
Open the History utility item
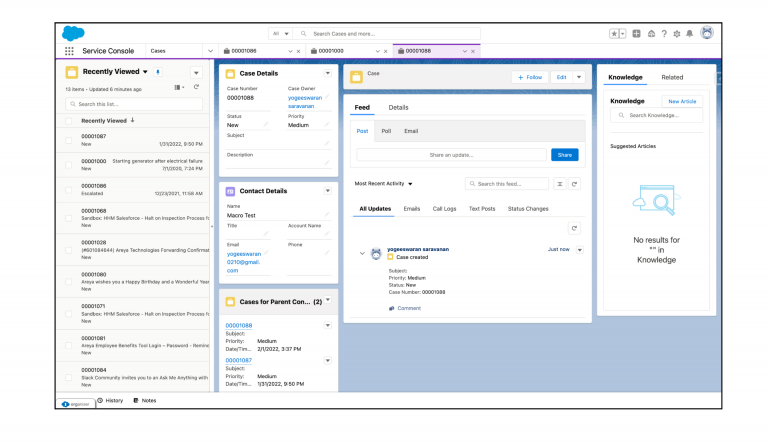point(110,401)
